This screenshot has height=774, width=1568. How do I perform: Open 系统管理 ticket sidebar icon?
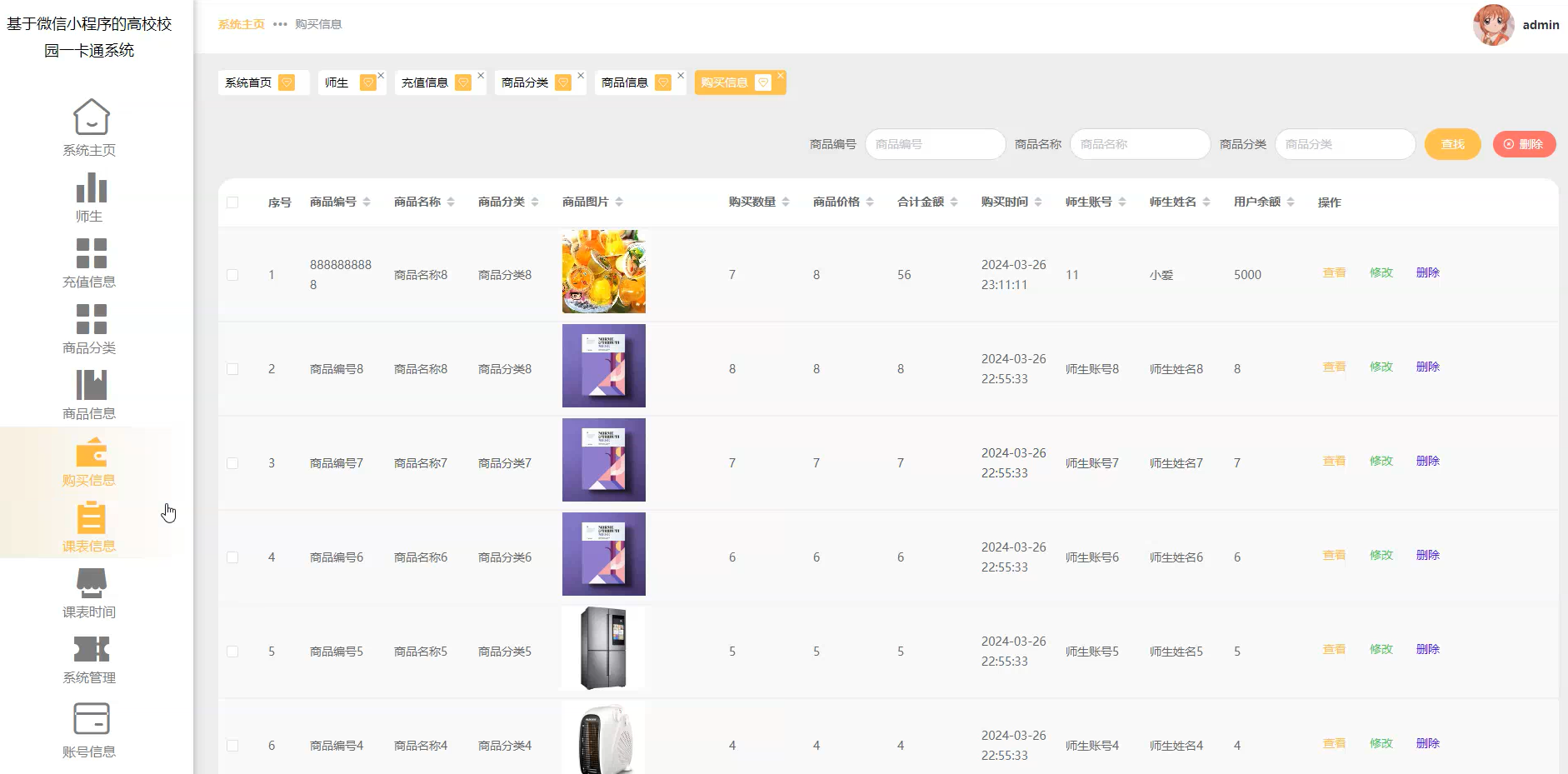(x=91, y=649)
